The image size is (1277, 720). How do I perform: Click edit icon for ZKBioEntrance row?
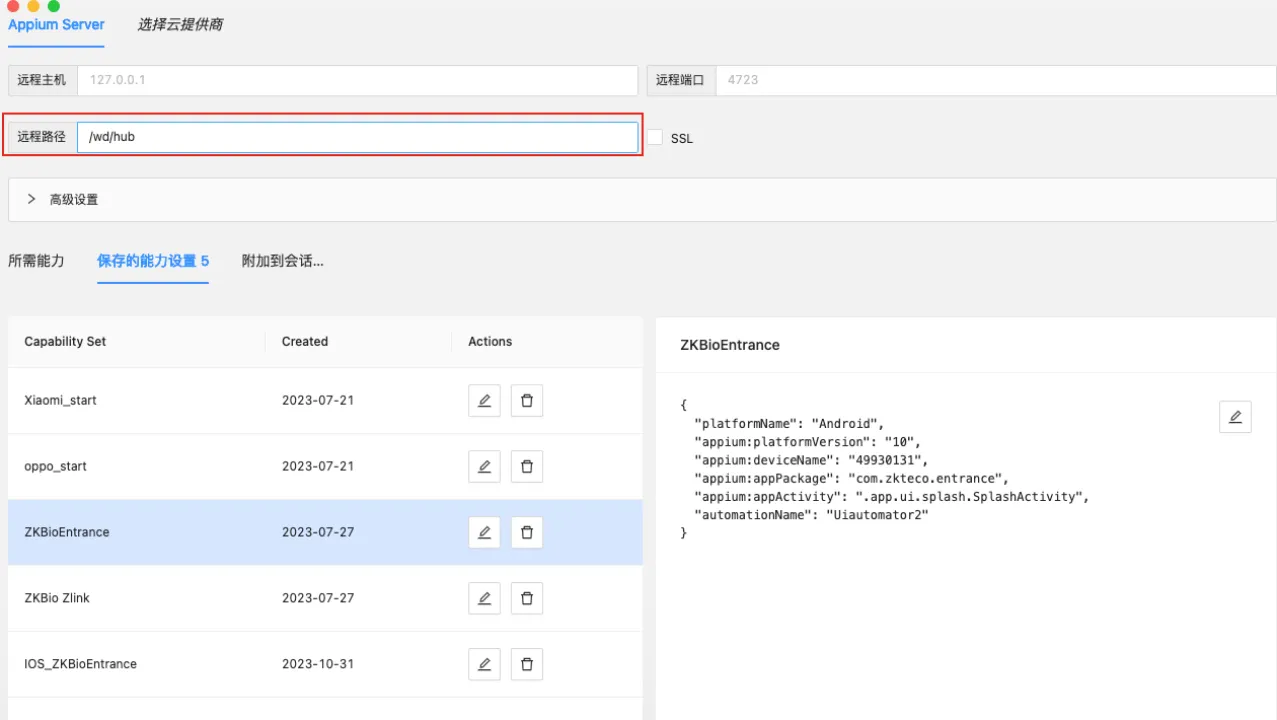[x=484, y=533]
